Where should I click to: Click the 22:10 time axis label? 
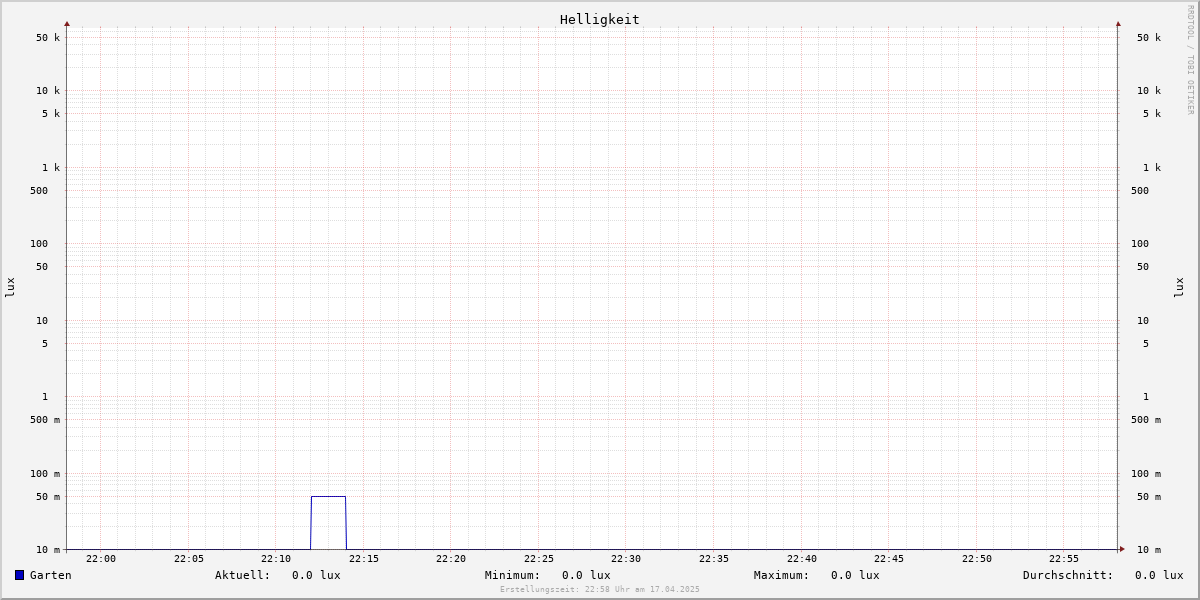[276, 559]
